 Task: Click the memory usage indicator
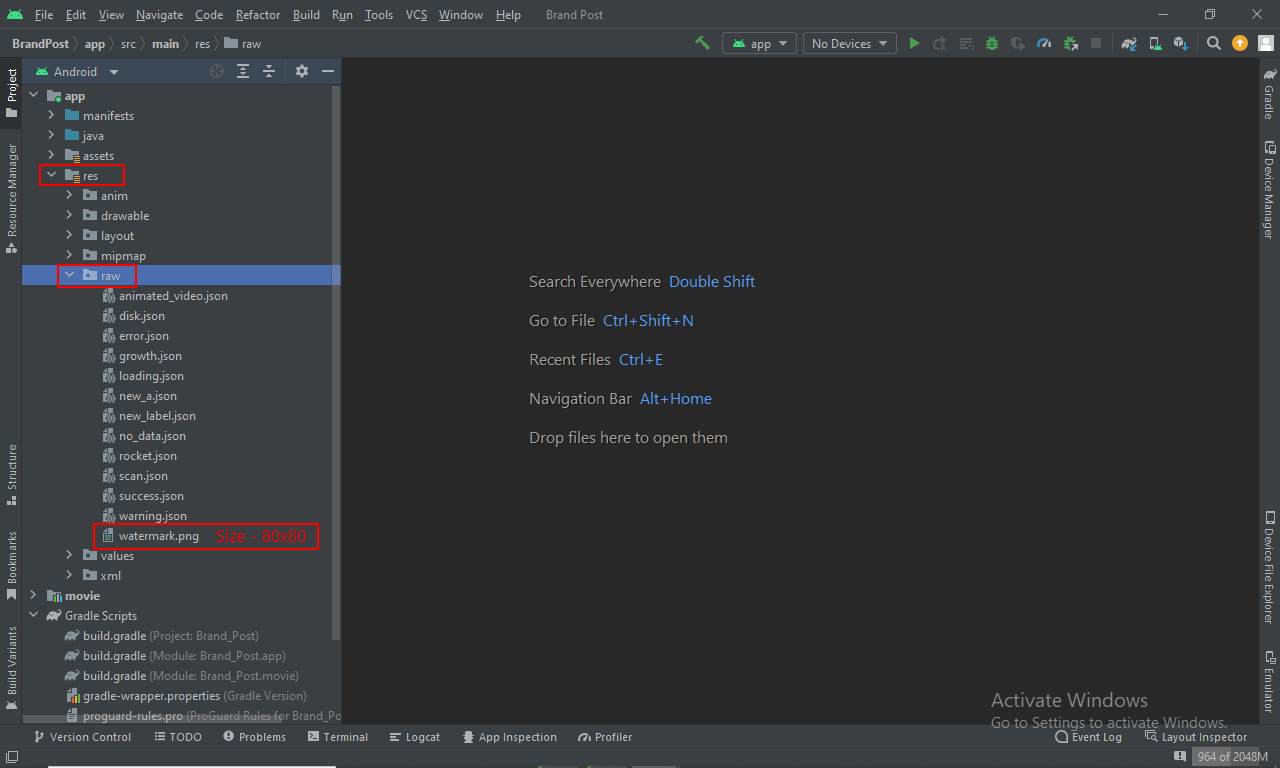point(1232,757)
